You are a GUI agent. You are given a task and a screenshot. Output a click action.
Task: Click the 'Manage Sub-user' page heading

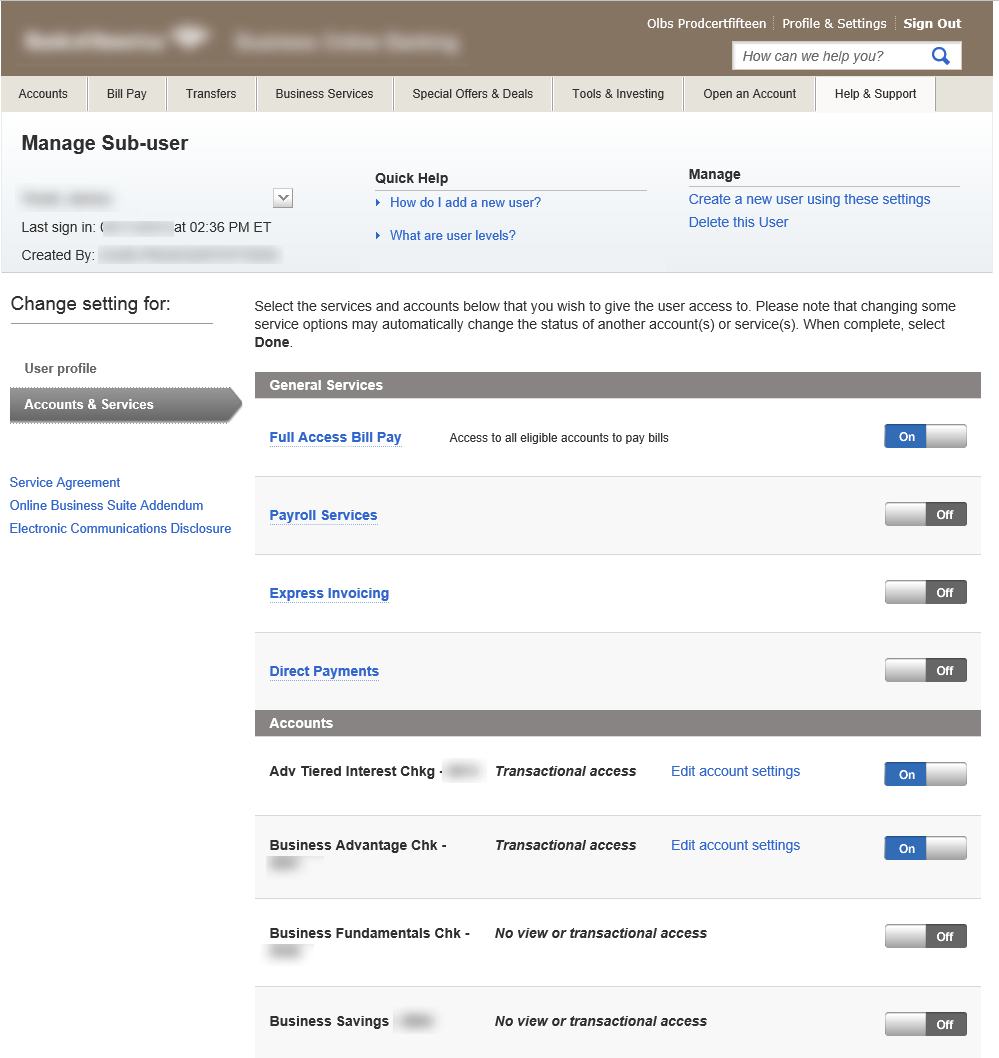click(105, 143)
